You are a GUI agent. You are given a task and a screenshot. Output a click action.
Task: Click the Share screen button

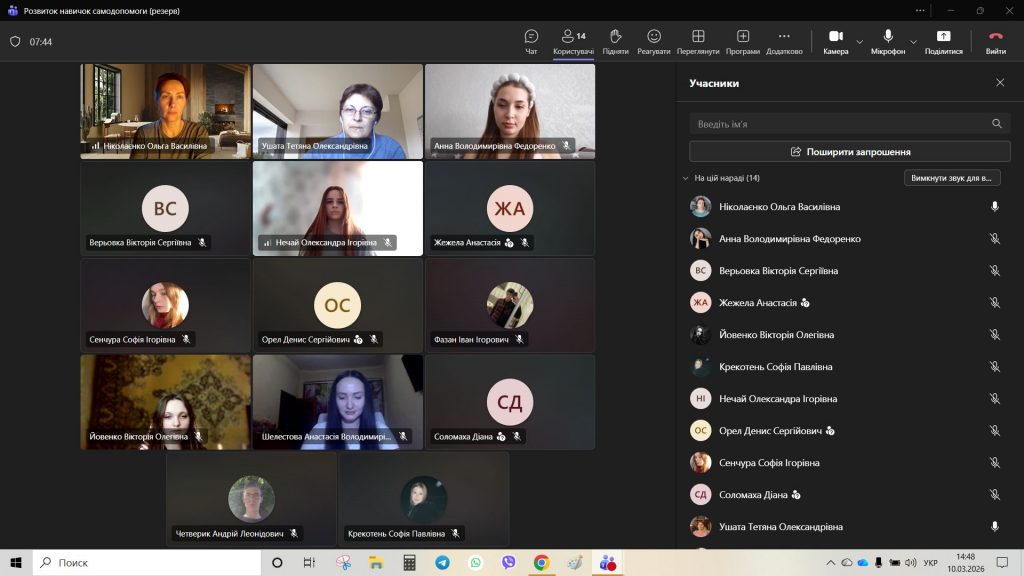(943, 41)
